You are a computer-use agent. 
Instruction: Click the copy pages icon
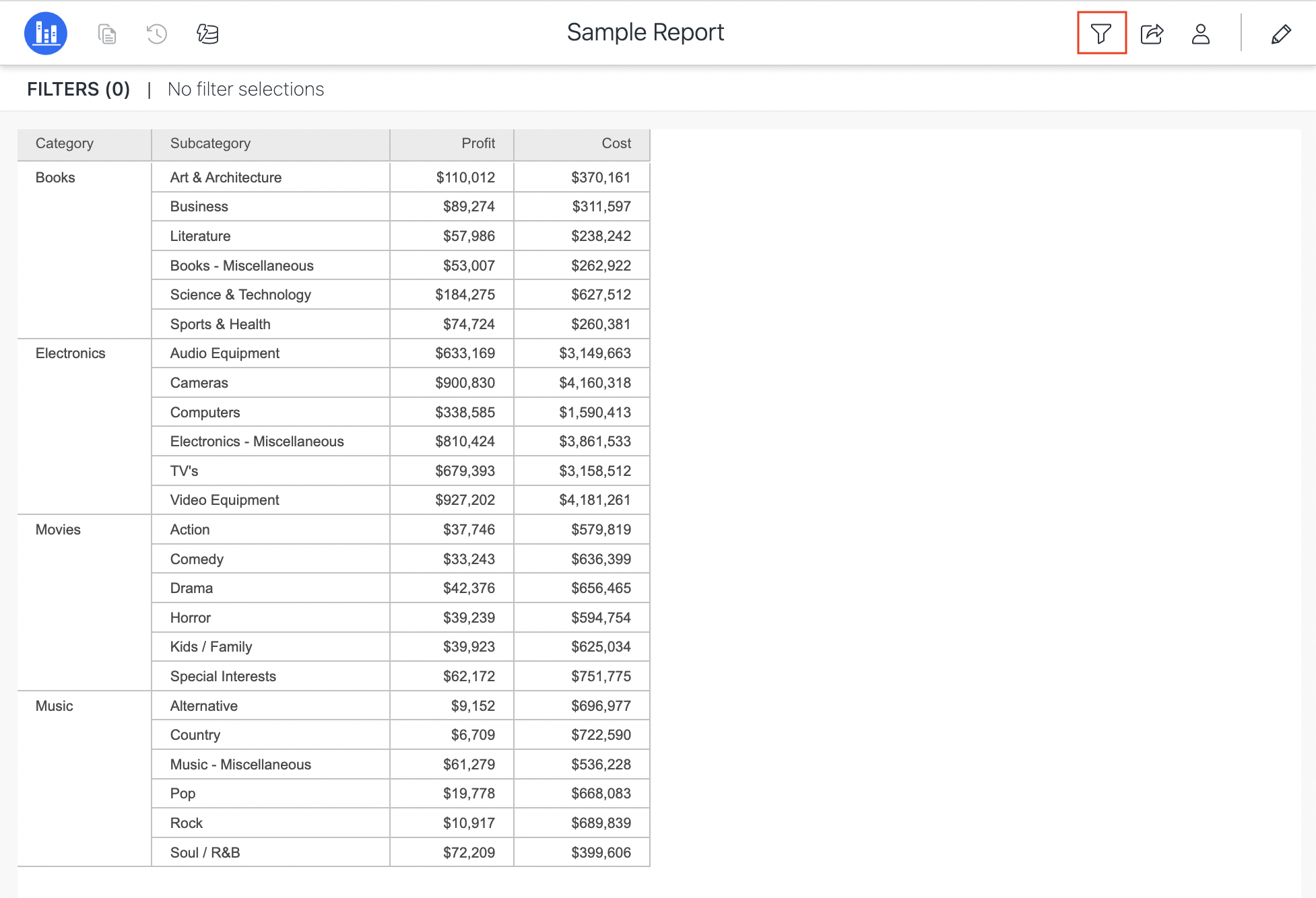tap(106, 33)
